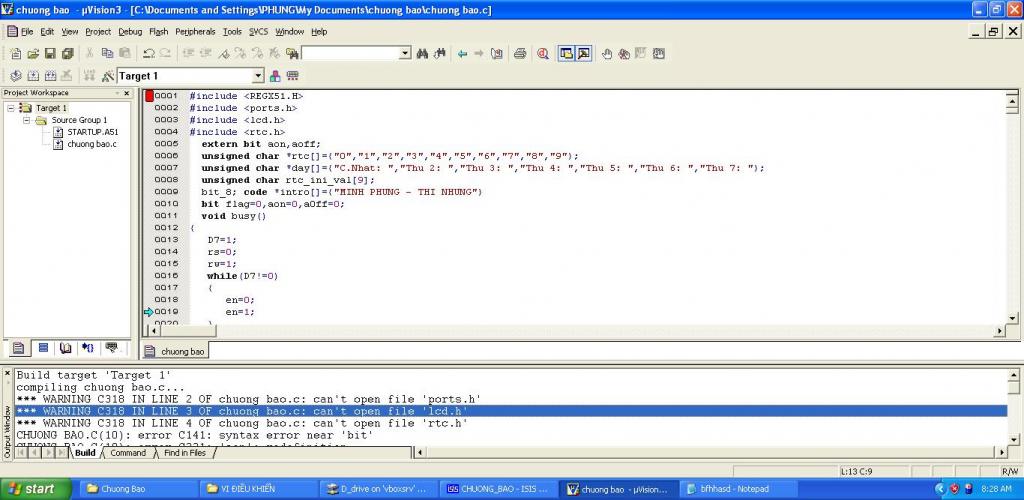Click the binoculars Find icon

coord(422,53)
